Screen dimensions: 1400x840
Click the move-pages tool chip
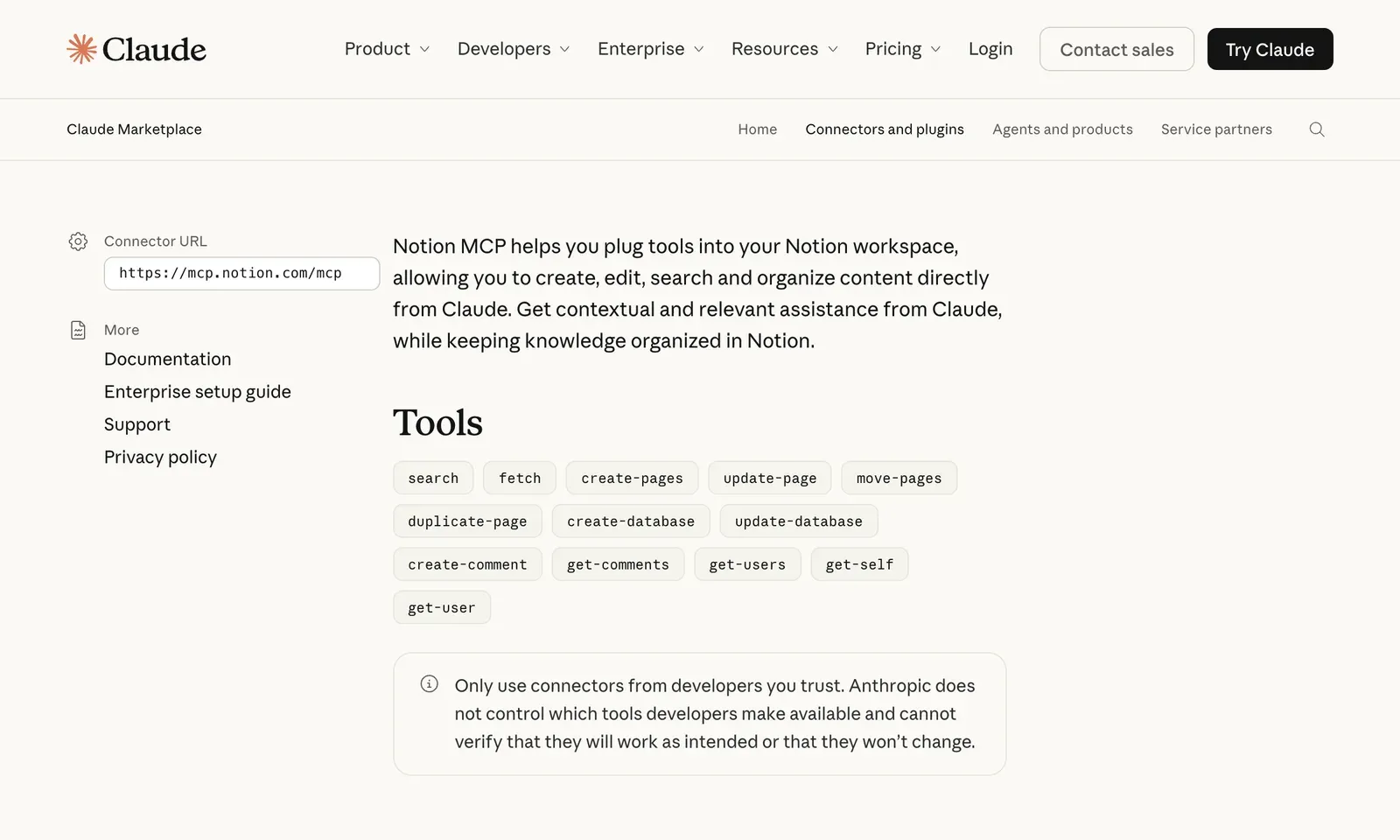pos(899,478)
